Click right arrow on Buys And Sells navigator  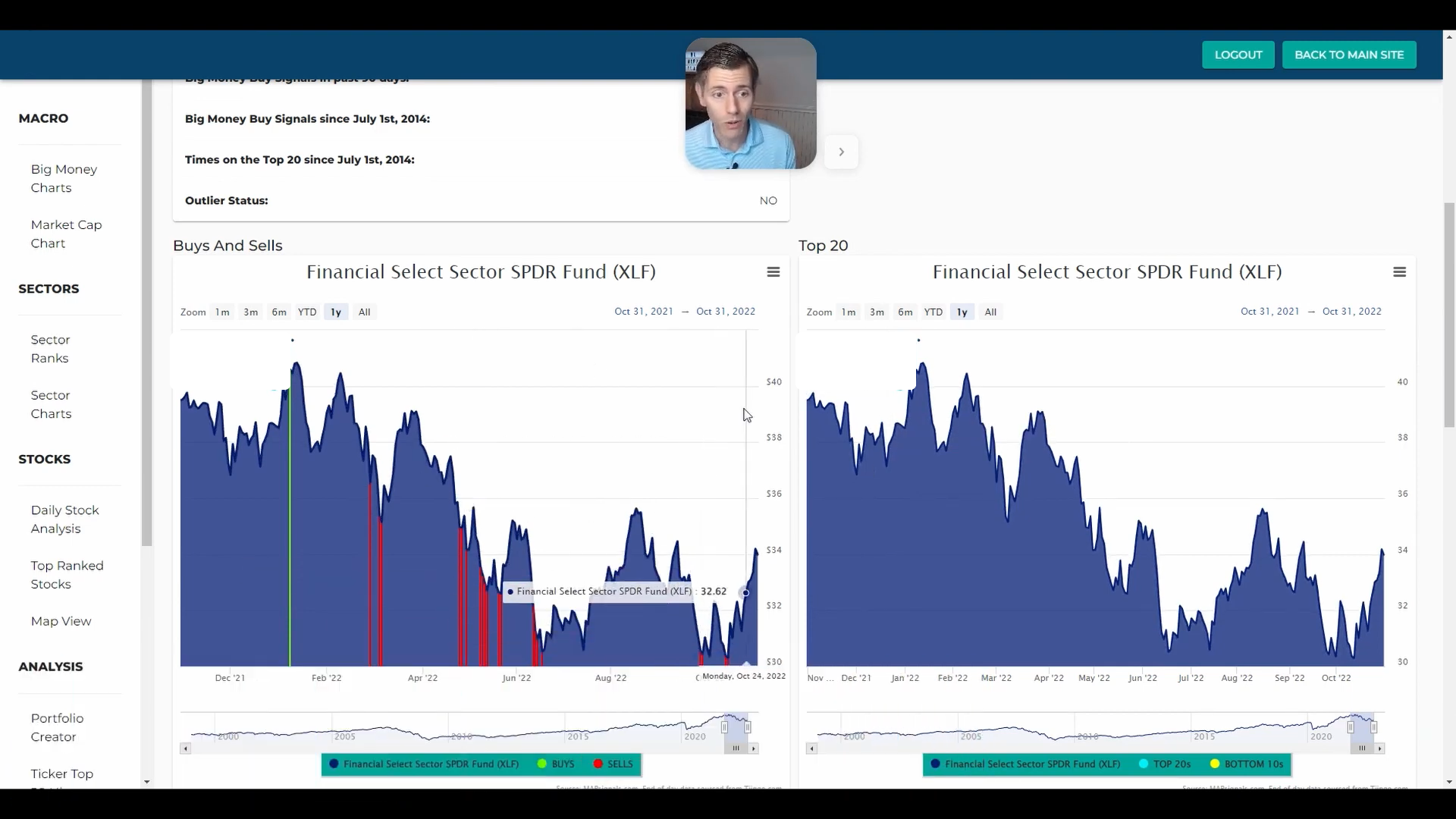click(x=754, y=748)
